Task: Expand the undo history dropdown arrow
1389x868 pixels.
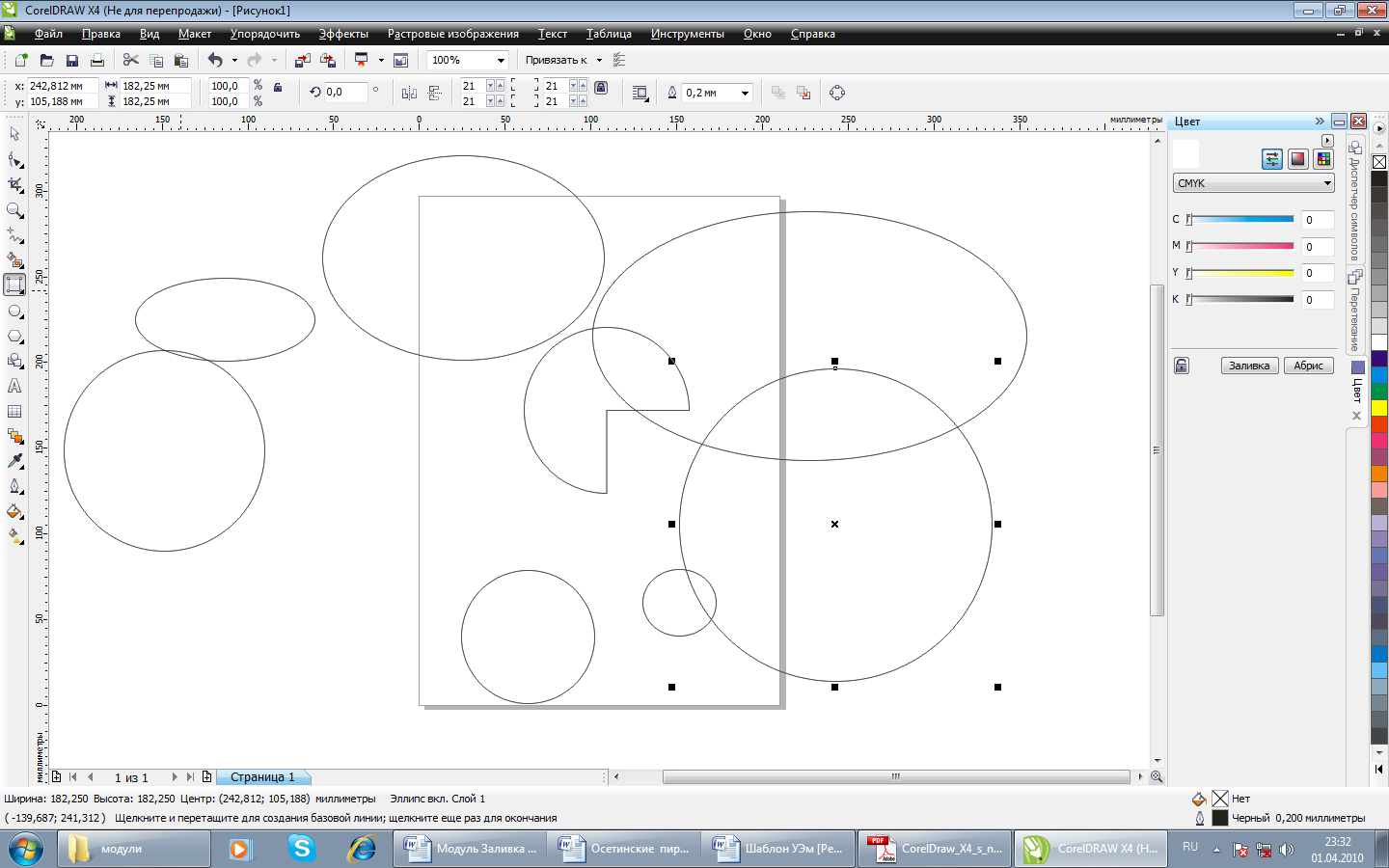Action: (234, 60)
